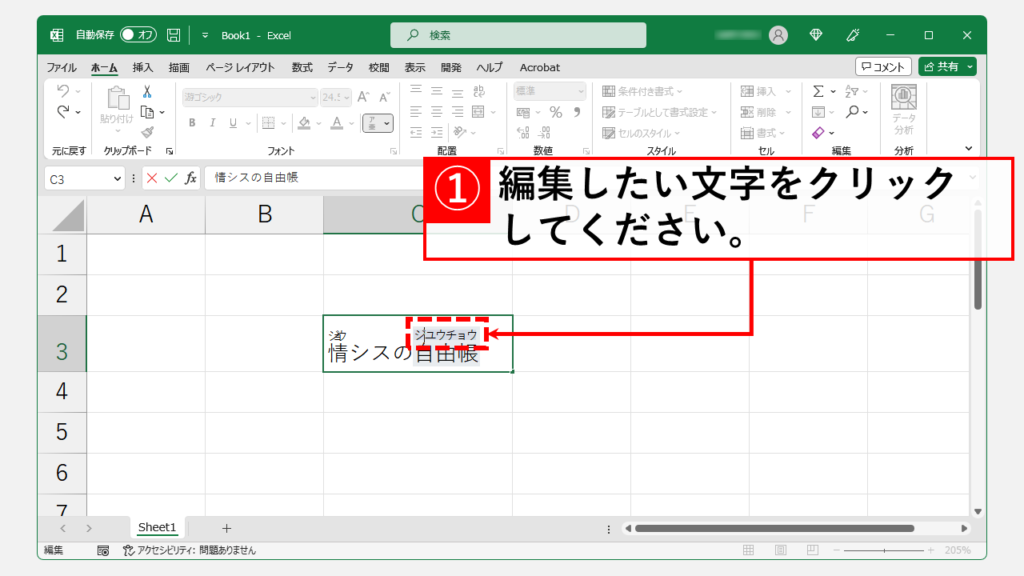The height and width of the screenshot is (576, 1024).
Task: Open Insert Function with the fx icon
Action: coord(190,178)
